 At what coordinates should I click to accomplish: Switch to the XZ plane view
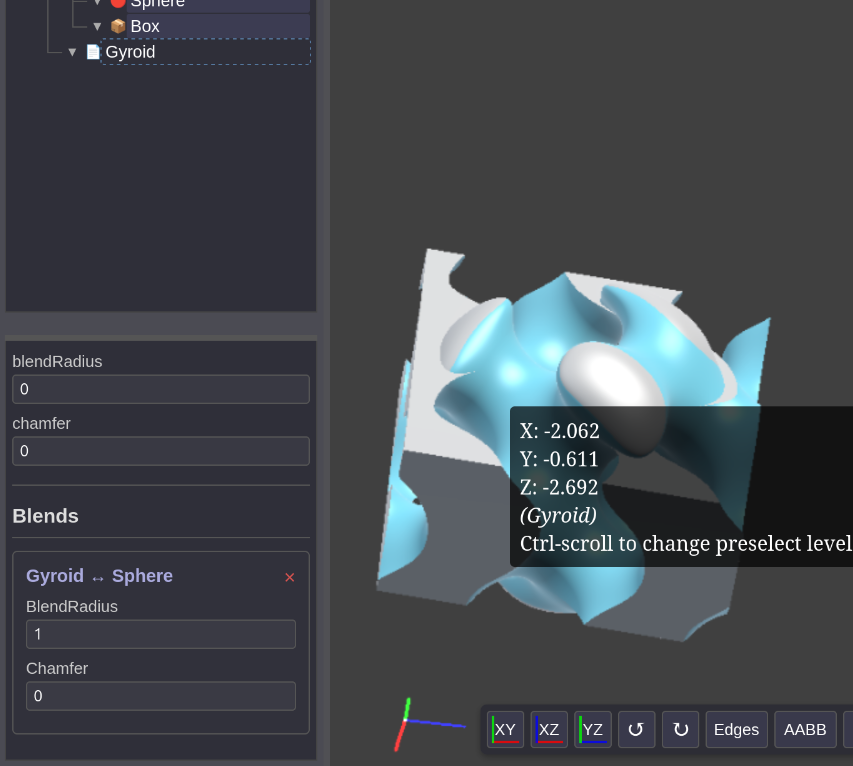(x=549, y=729)
